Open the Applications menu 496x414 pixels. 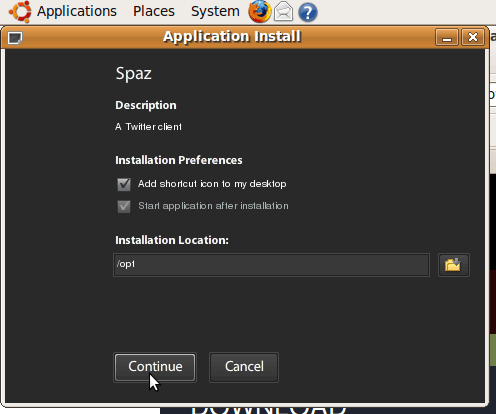[x=77, y=11]
